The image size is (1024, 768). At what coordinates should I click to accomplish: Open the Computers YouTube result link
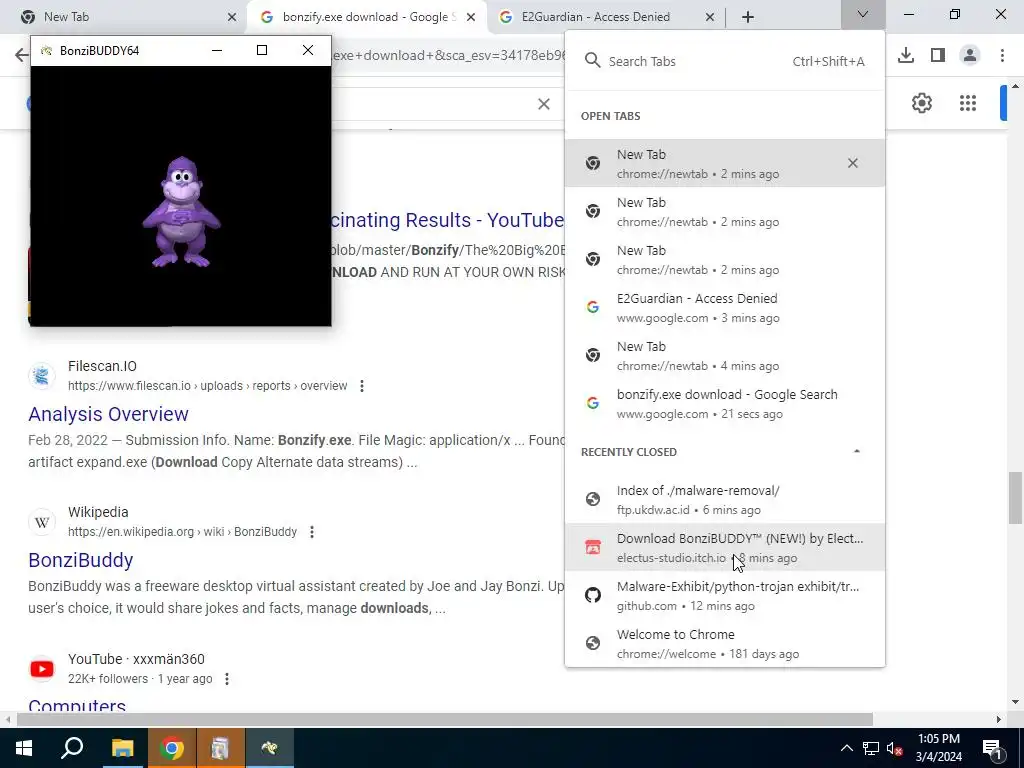coord(77,705)
